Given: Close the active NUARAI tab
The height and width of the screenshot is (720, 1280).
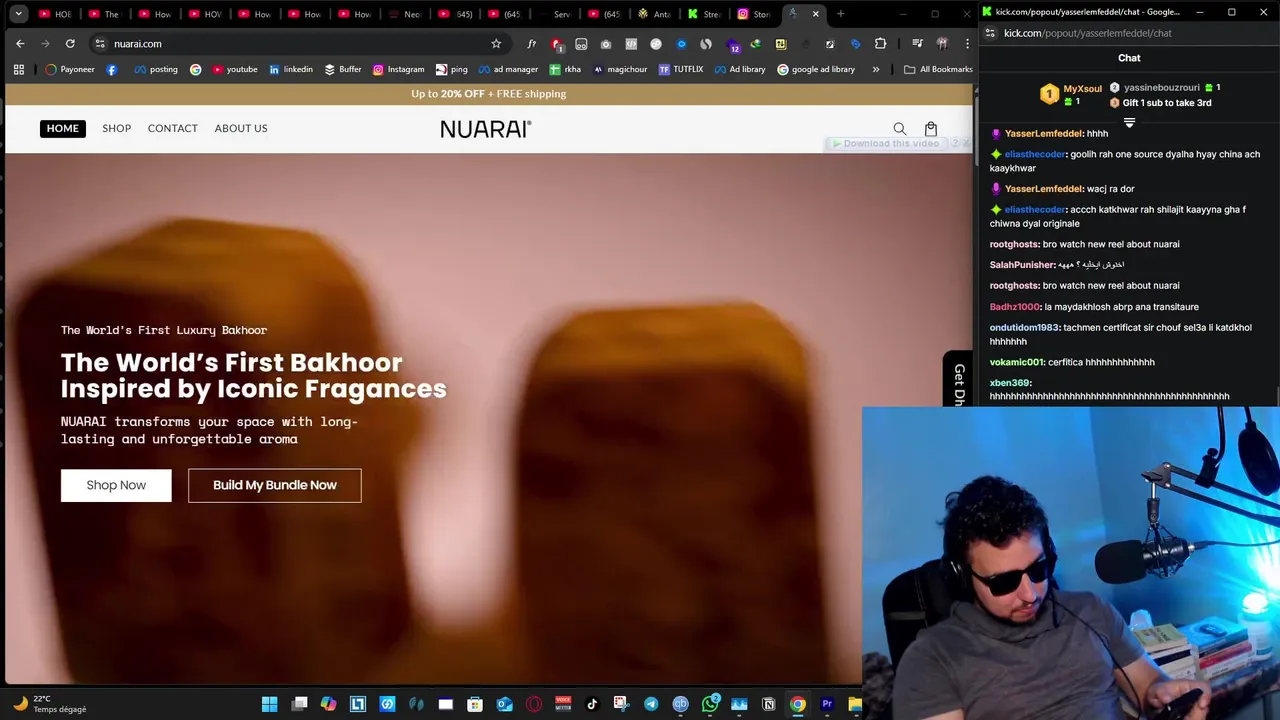Looking at the screenshot, I should tap(816, 14).
